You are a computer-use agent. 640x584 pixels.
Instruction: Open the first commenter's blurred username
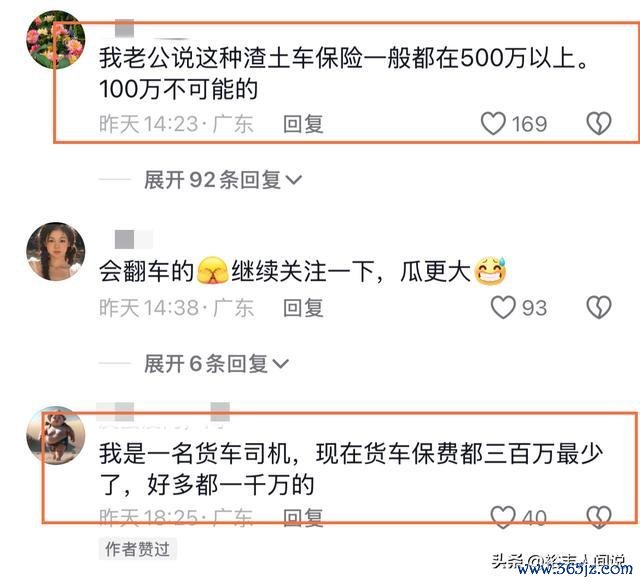coord(124,28)
